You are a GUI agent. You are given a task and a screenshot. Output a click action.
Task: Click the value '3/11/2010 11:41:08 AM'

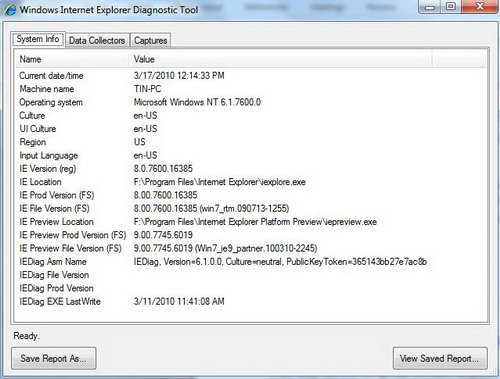(x=179, y=302)
